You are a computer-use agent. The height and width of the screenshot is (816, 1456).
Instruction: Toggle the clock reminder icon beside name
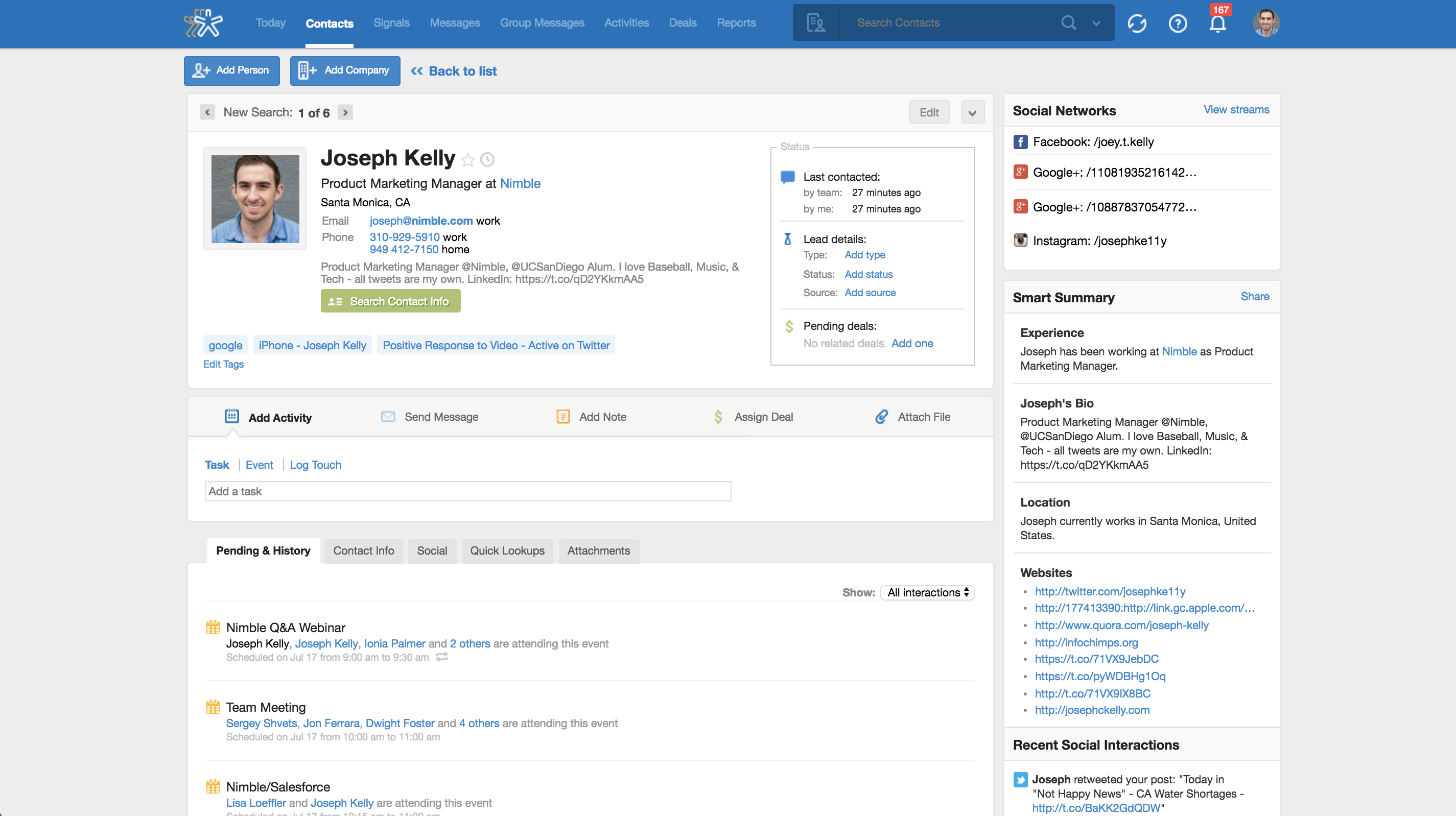pos(487,160)
